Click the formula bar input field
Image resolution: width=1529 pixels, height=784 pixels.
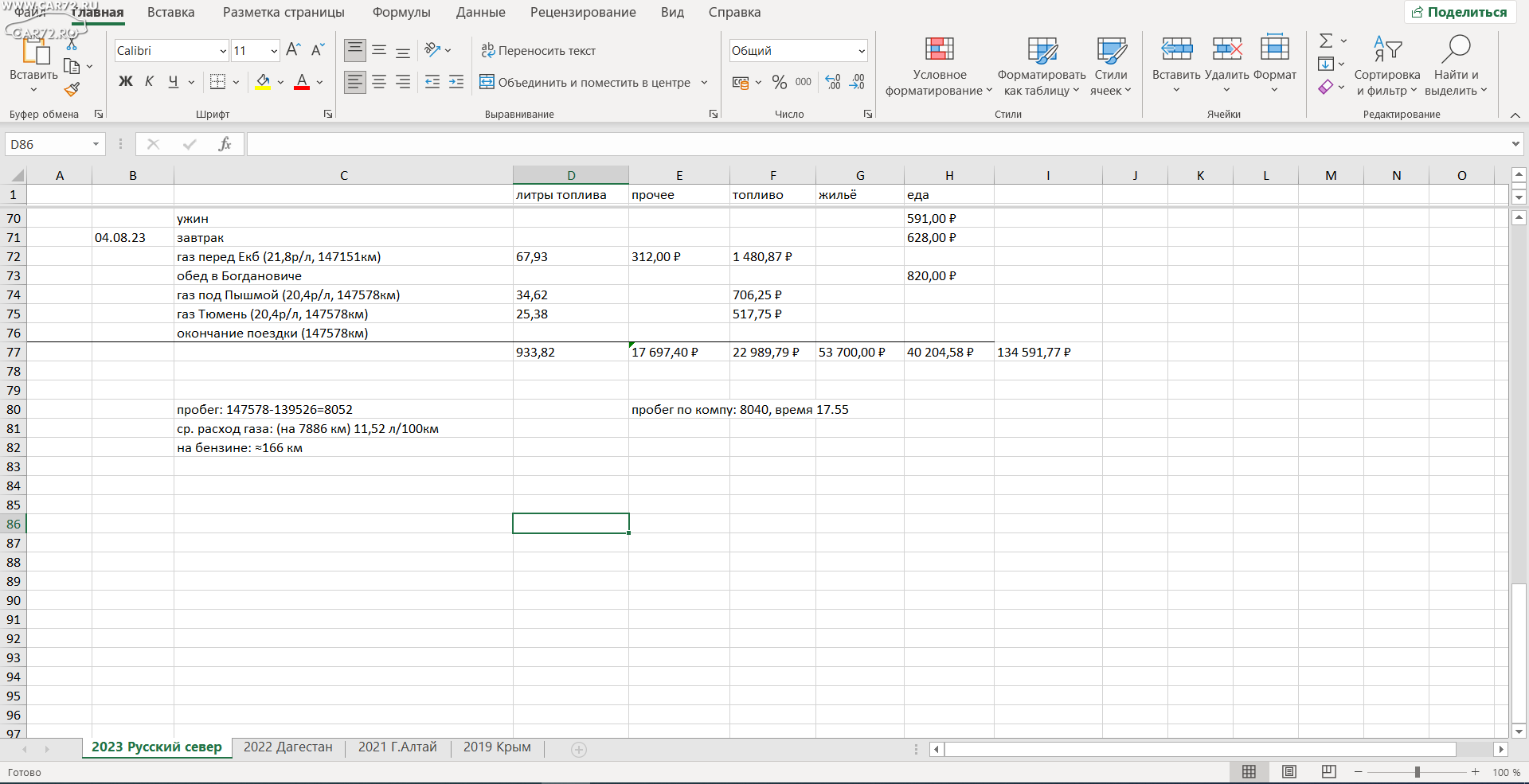(x=876, y=144)
